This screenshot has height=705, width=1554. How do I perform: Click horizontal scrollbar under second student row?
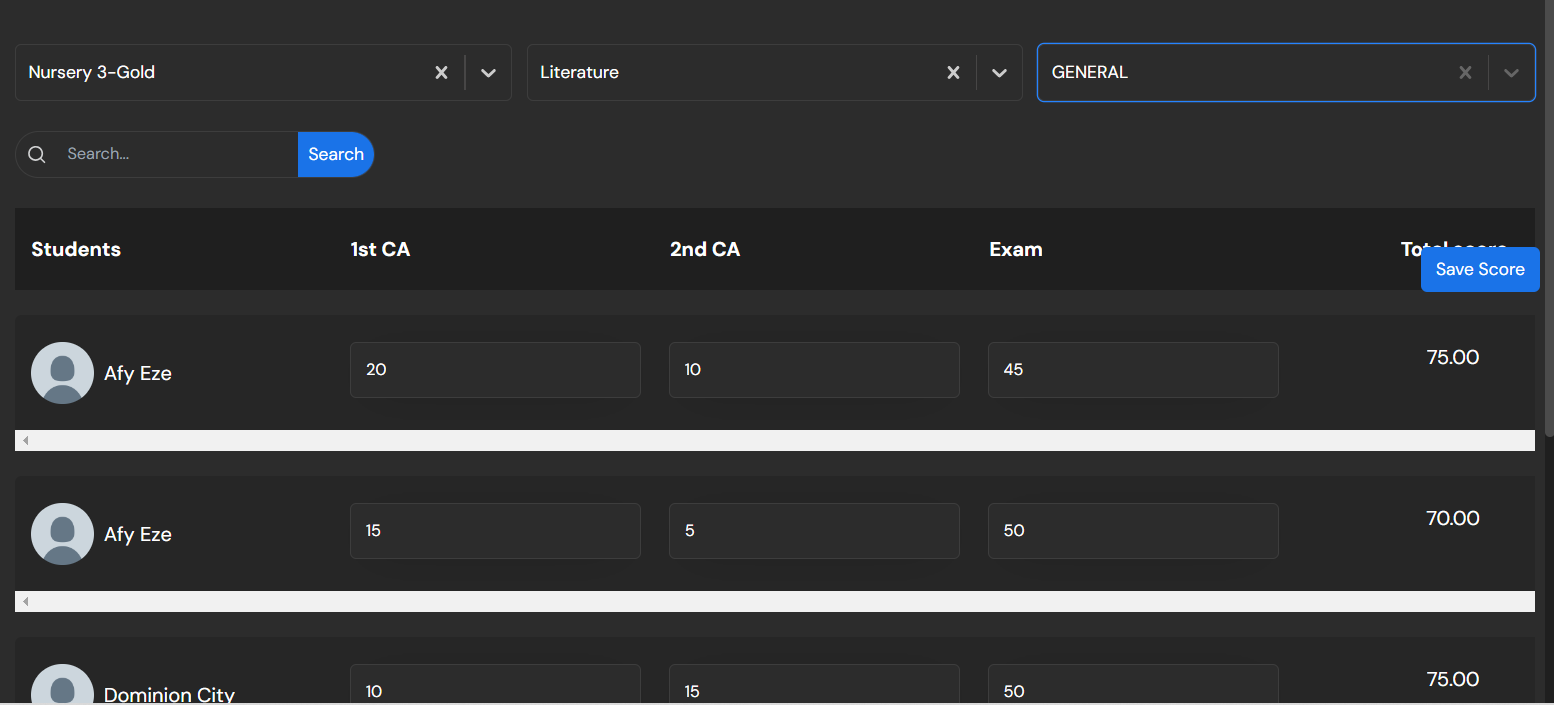click(x=774, y=602)
